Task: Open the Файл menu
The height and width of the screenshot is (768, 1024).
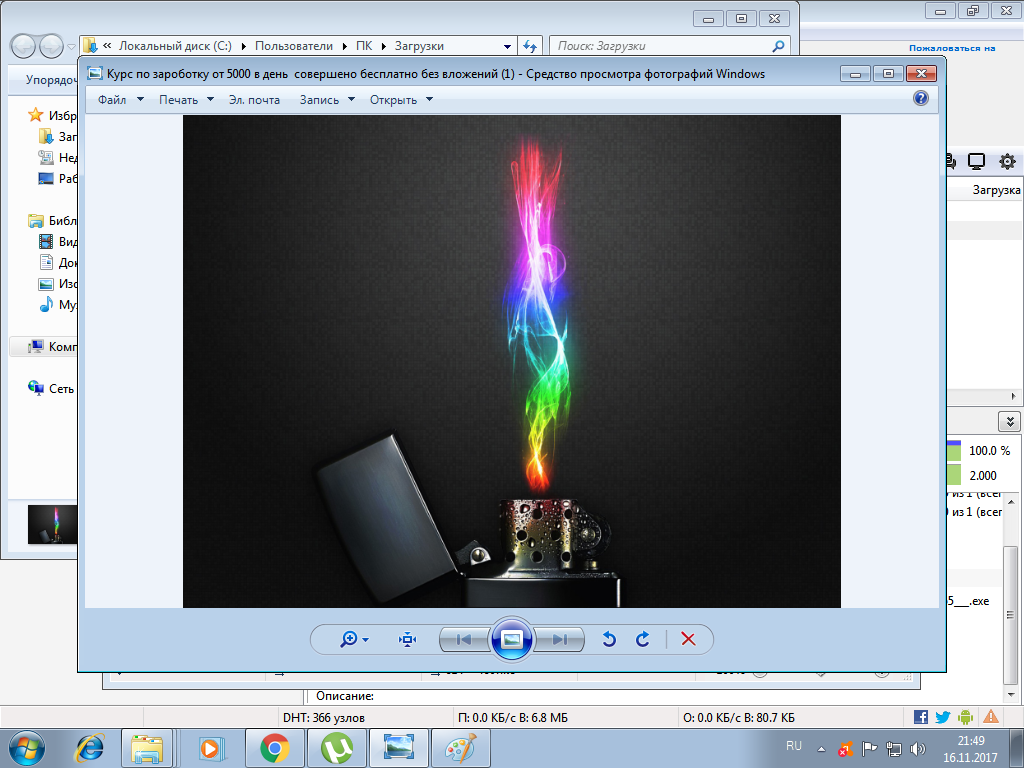Action: [120, 100]
